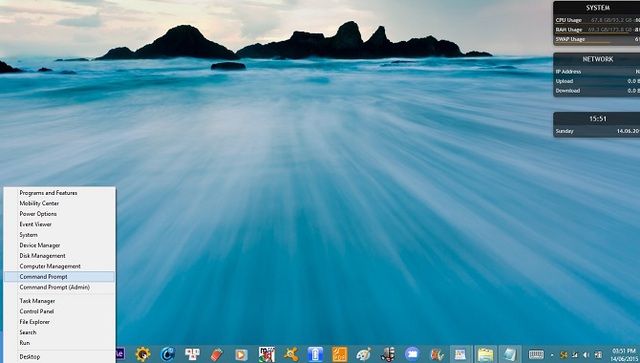The width and height of the screenshot is (640, 363).
Task: Click the touch keyboard tray icon
Action: tap(536, 354)
